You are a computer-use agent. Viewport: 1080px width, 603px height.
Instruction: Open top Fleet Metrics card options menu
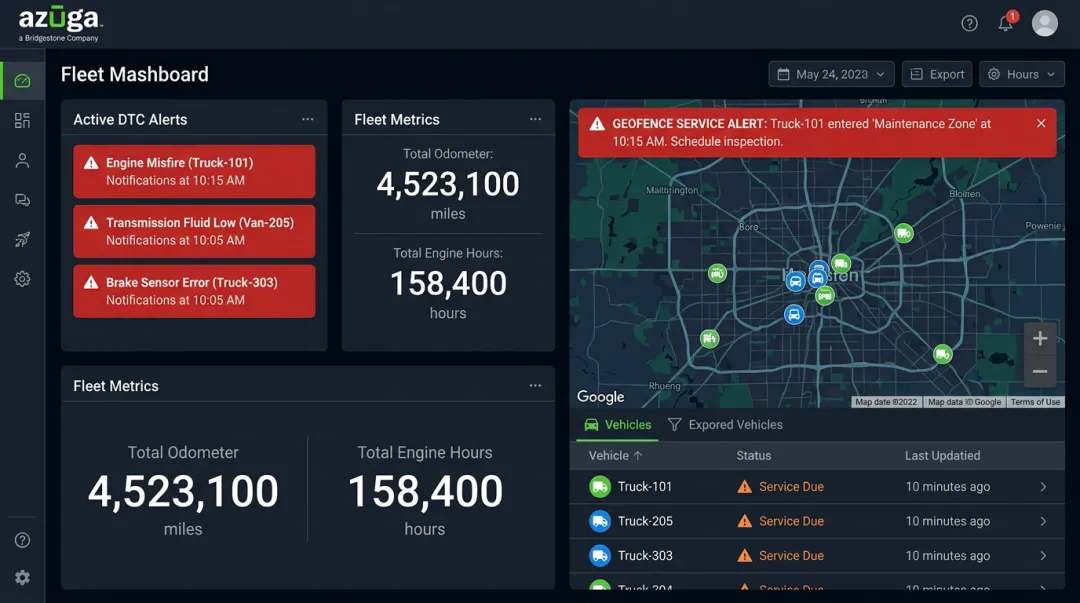coord(535,119)
